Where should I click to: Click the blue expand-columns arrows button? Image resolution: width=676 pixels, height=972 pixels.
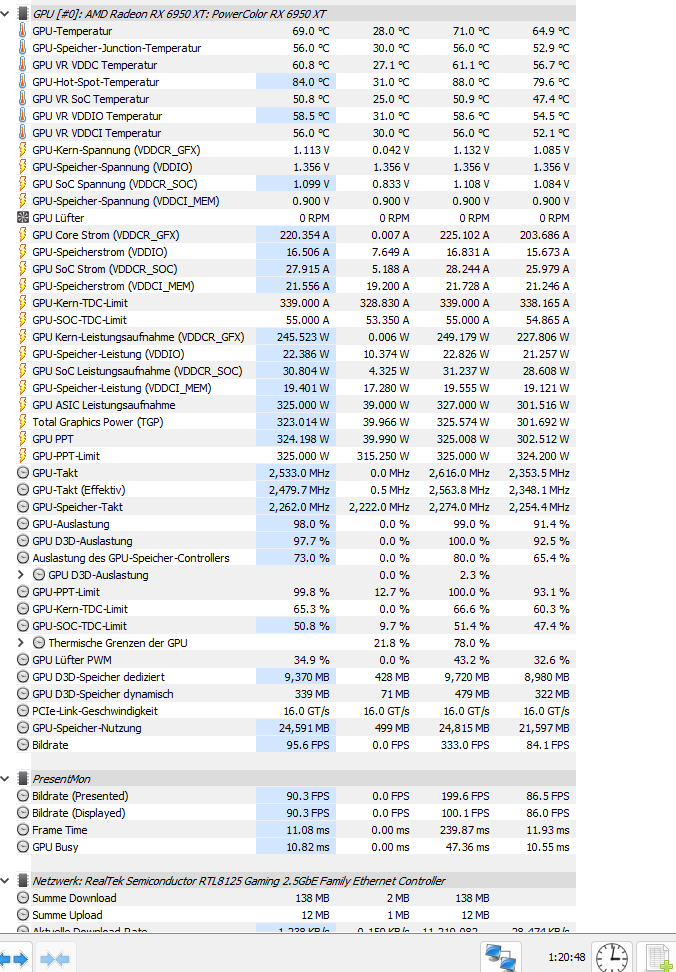pyautogui.click(x=14, y=959)
